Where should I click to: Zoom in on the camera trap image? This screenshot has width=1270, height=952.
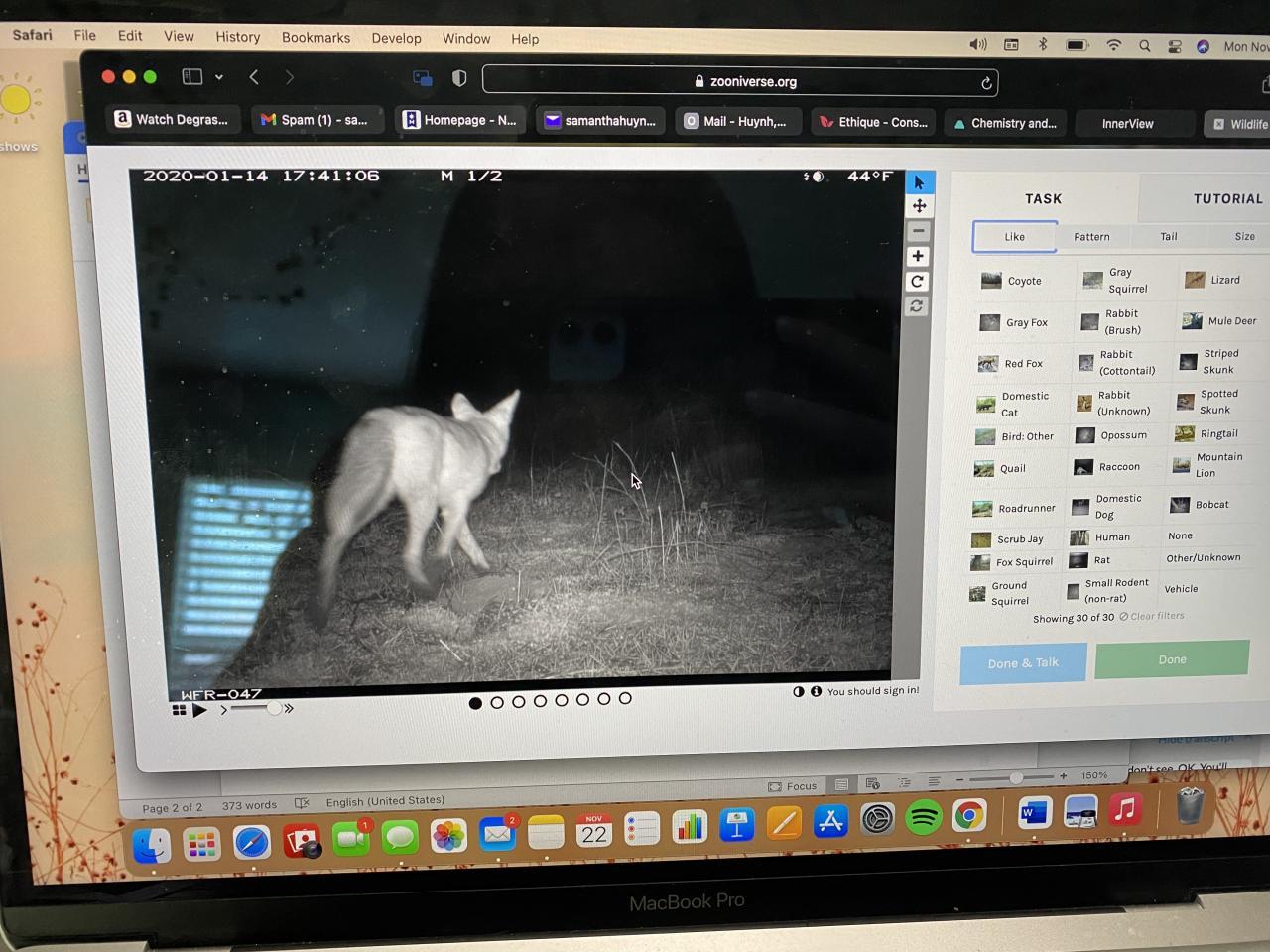[x=918, y=256]
